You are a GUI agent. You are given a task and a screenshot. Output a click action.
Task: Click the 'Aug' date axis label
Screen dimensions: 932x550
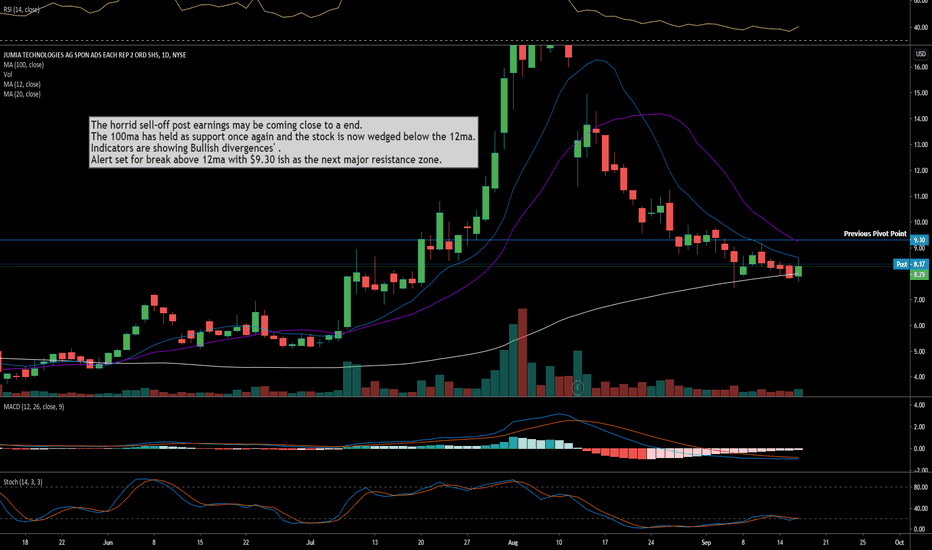(514, 542)
